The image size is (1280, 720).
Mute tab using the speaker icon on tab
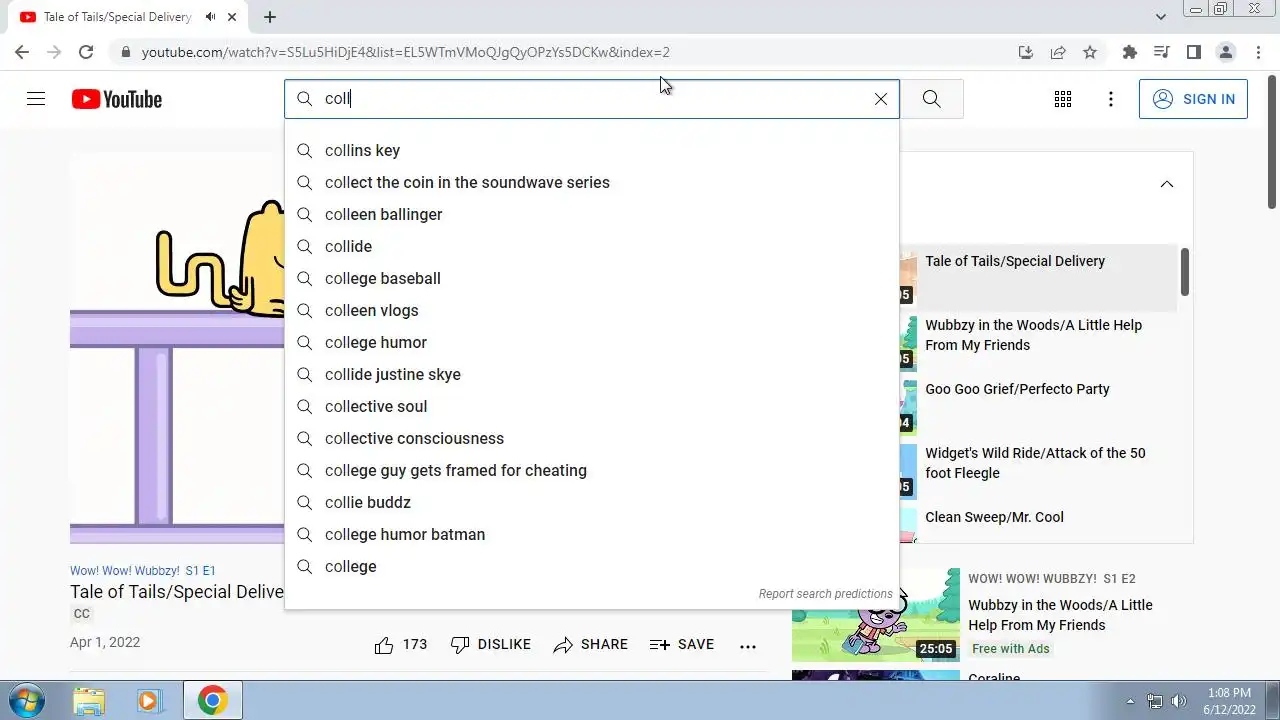coord(210,17)
